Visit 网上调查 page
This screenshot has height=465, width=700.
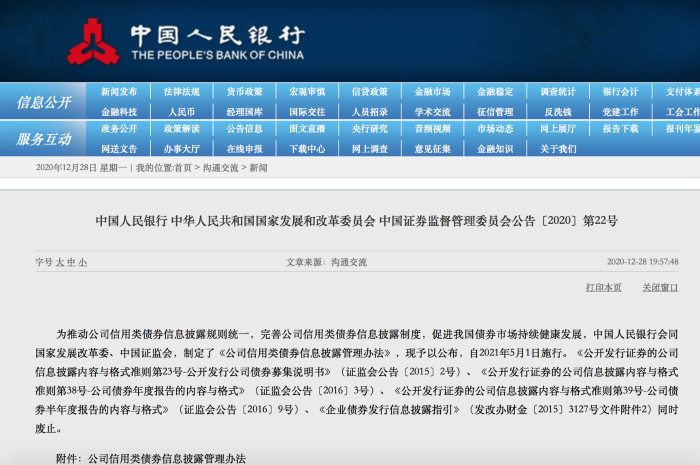pos(370,149)
